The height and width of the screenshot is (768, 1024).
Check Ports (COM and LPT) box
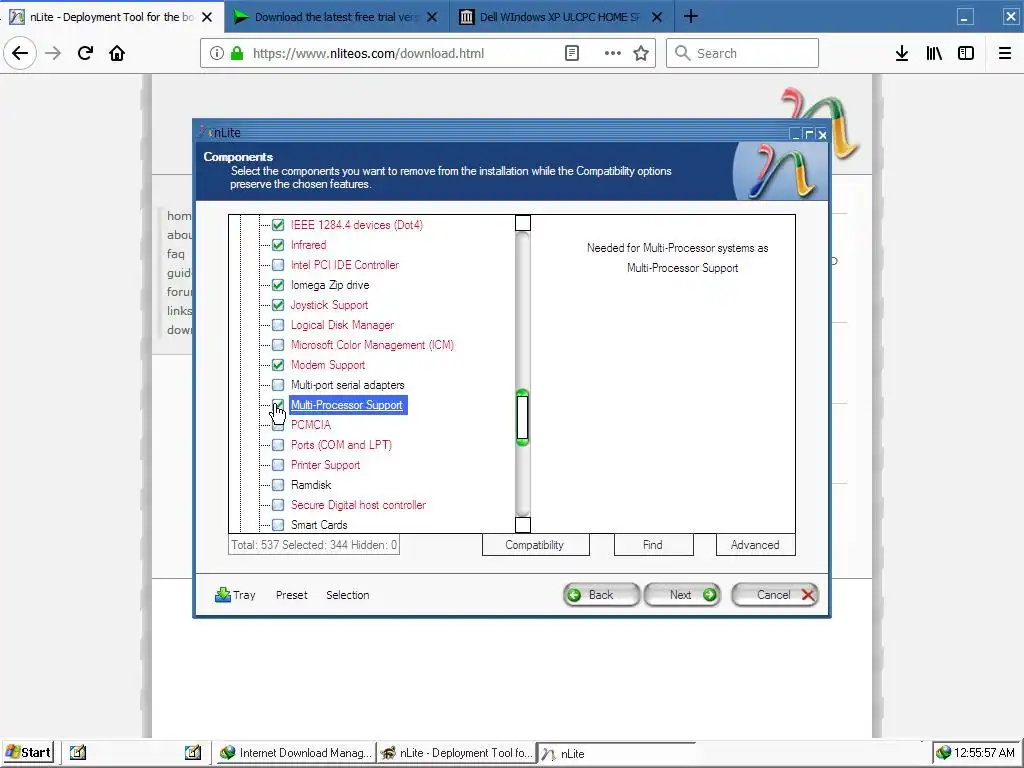coord(278,445)
